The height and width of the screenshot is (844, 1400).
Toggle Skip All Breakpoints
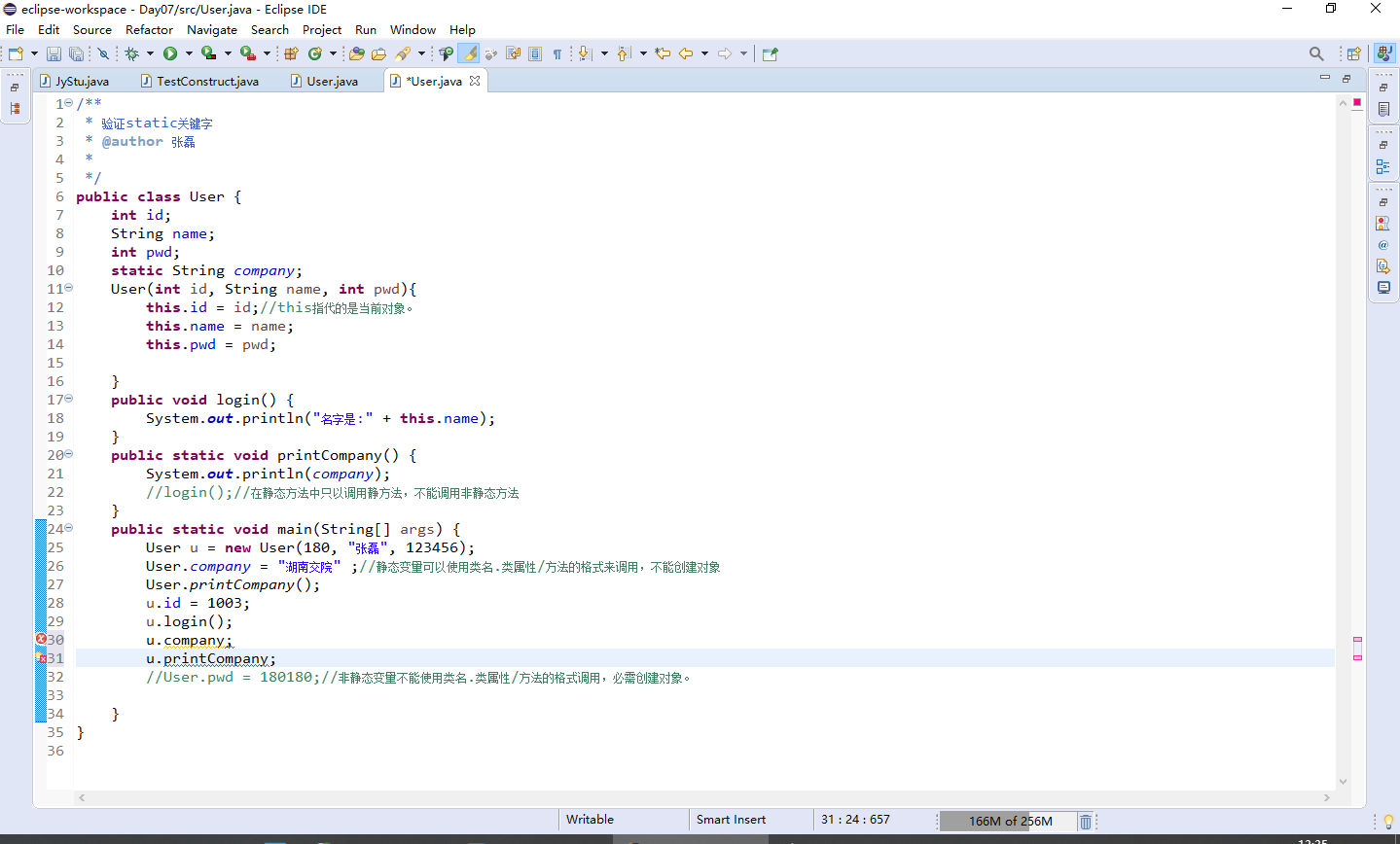click(x=103, y=53)
